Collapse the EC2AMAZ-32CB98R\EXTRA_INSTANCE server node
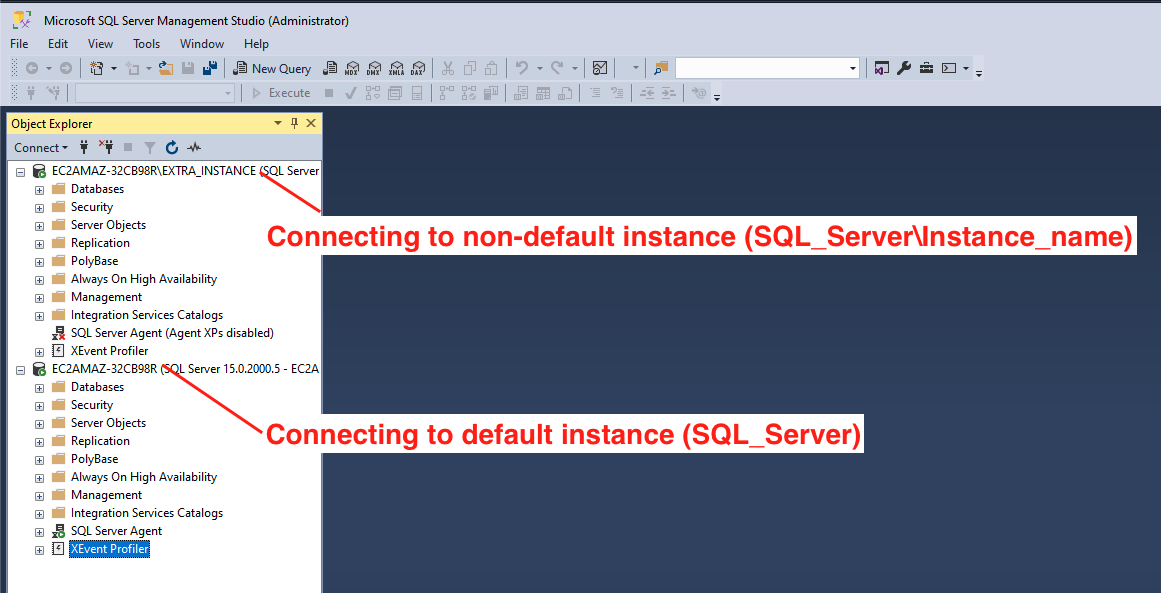Screen dimensions: 1161x593 click(20, 171)
